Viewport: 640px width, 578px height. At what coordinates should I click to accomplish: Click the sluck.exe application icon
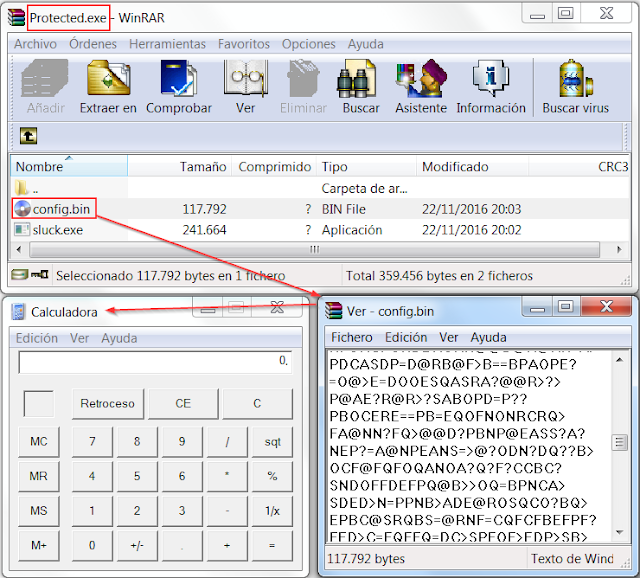(x=22, y=229)
